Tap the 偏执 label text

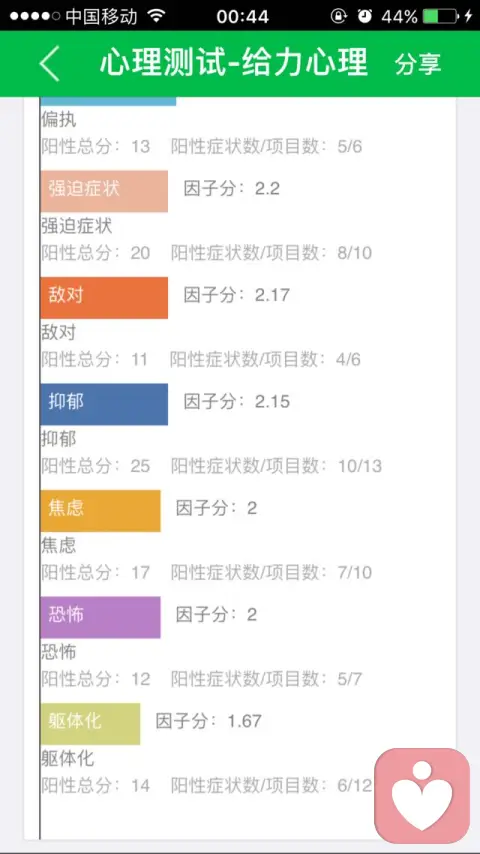tap(59, 119)
